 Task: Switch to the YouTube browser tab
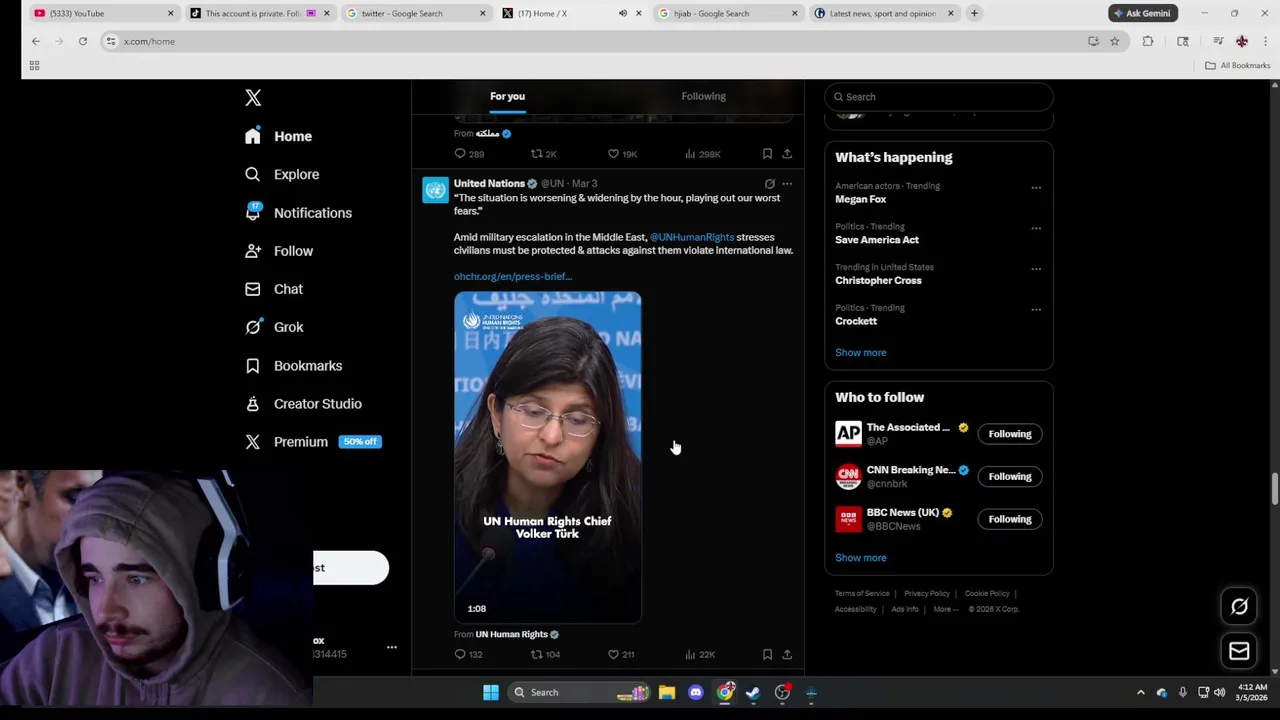coord(104,13)
